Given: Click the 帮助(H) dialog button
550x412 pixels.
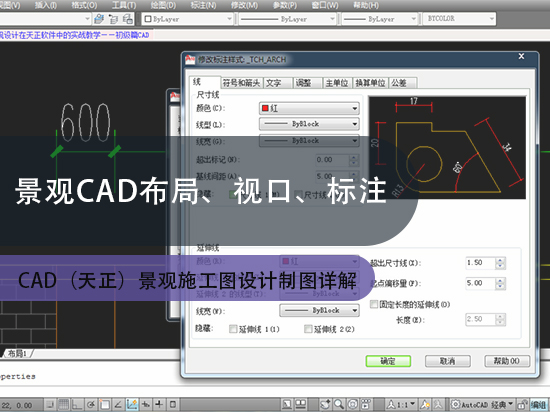Looking at the screenshot, I should (x=507, y=361).
